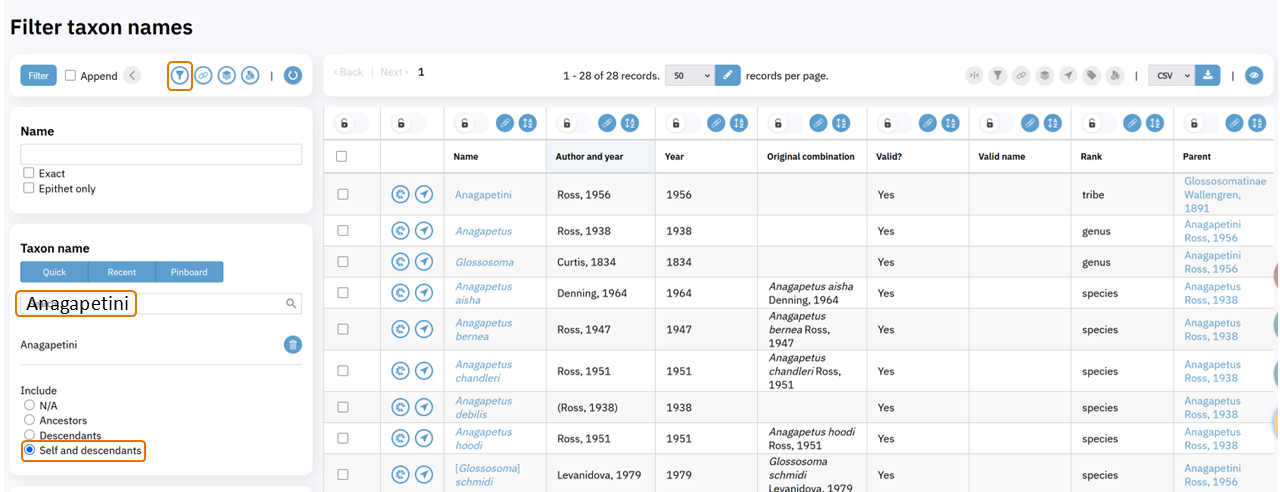Tick the checkbox for the Anagapetini row
This screenshot has width=1280, height=492.
click(342, 194)
